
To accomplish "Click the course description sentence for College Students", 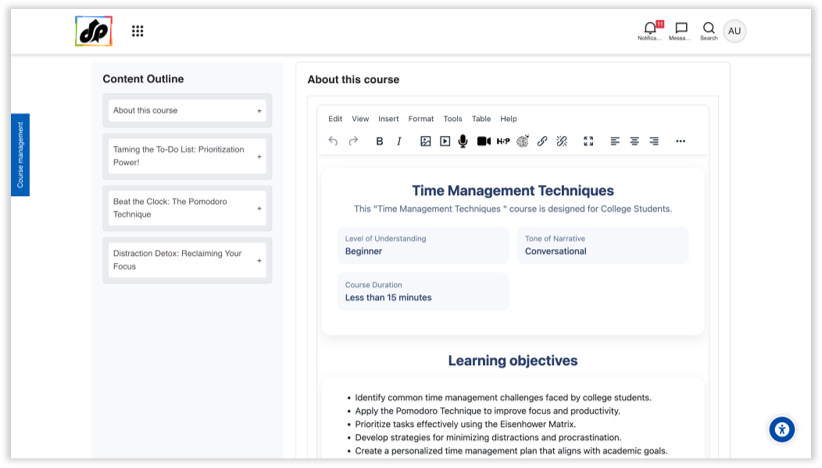I will pos(513,209).
